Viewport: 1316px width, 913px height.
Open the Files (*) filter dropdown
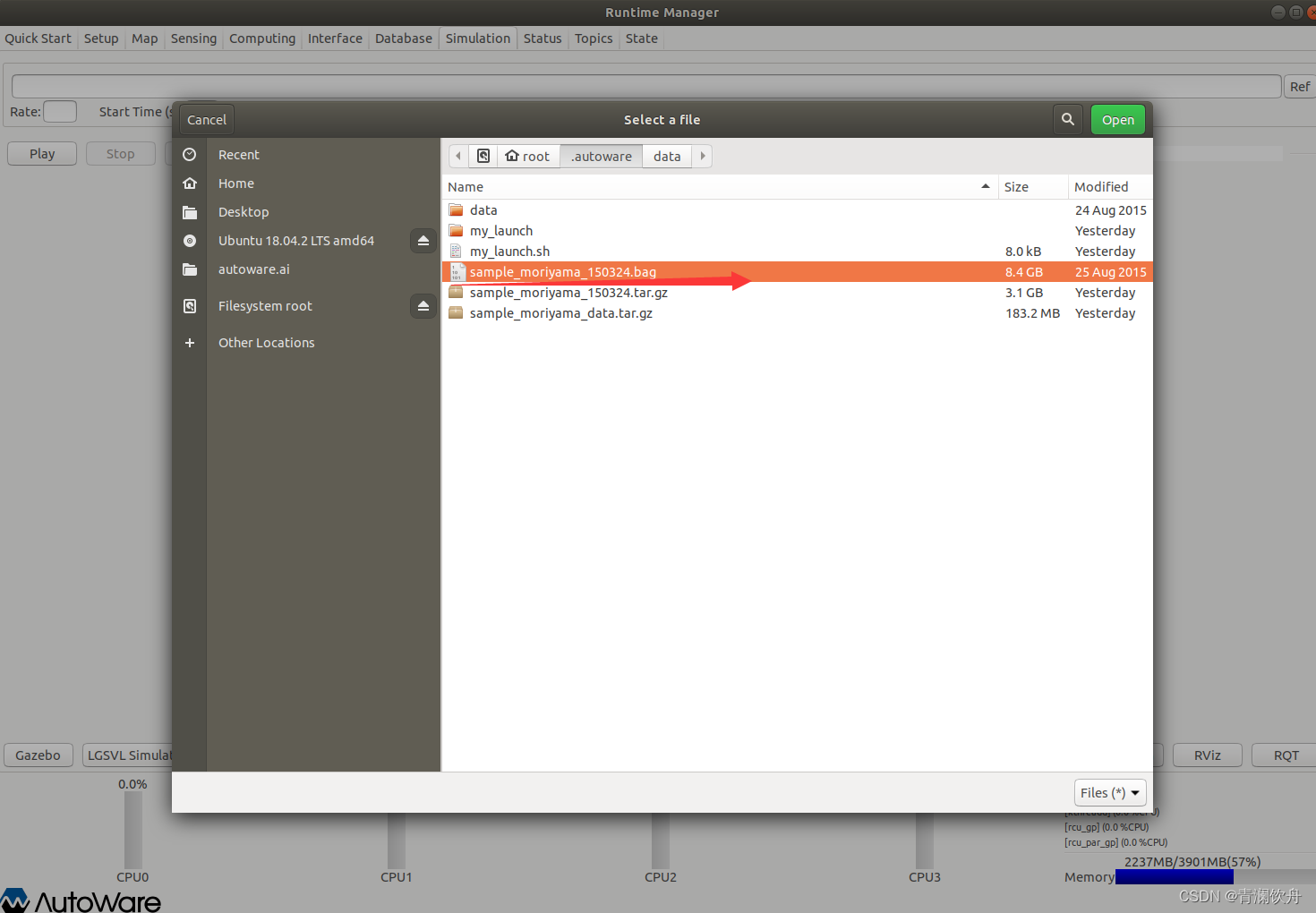[x=1110, y=792]
